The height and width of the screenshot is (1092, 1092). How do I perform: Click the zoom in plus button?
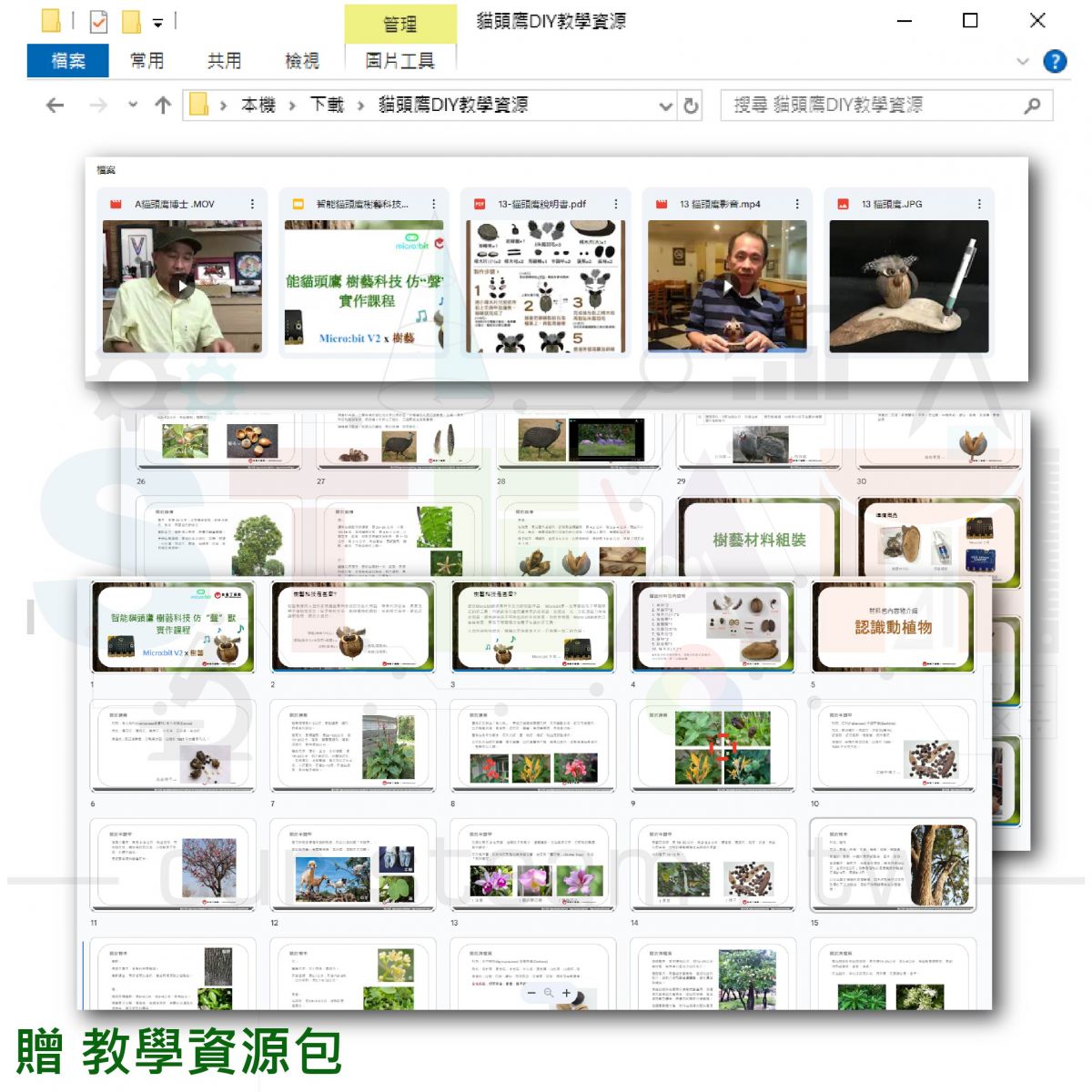coord(566,993)
